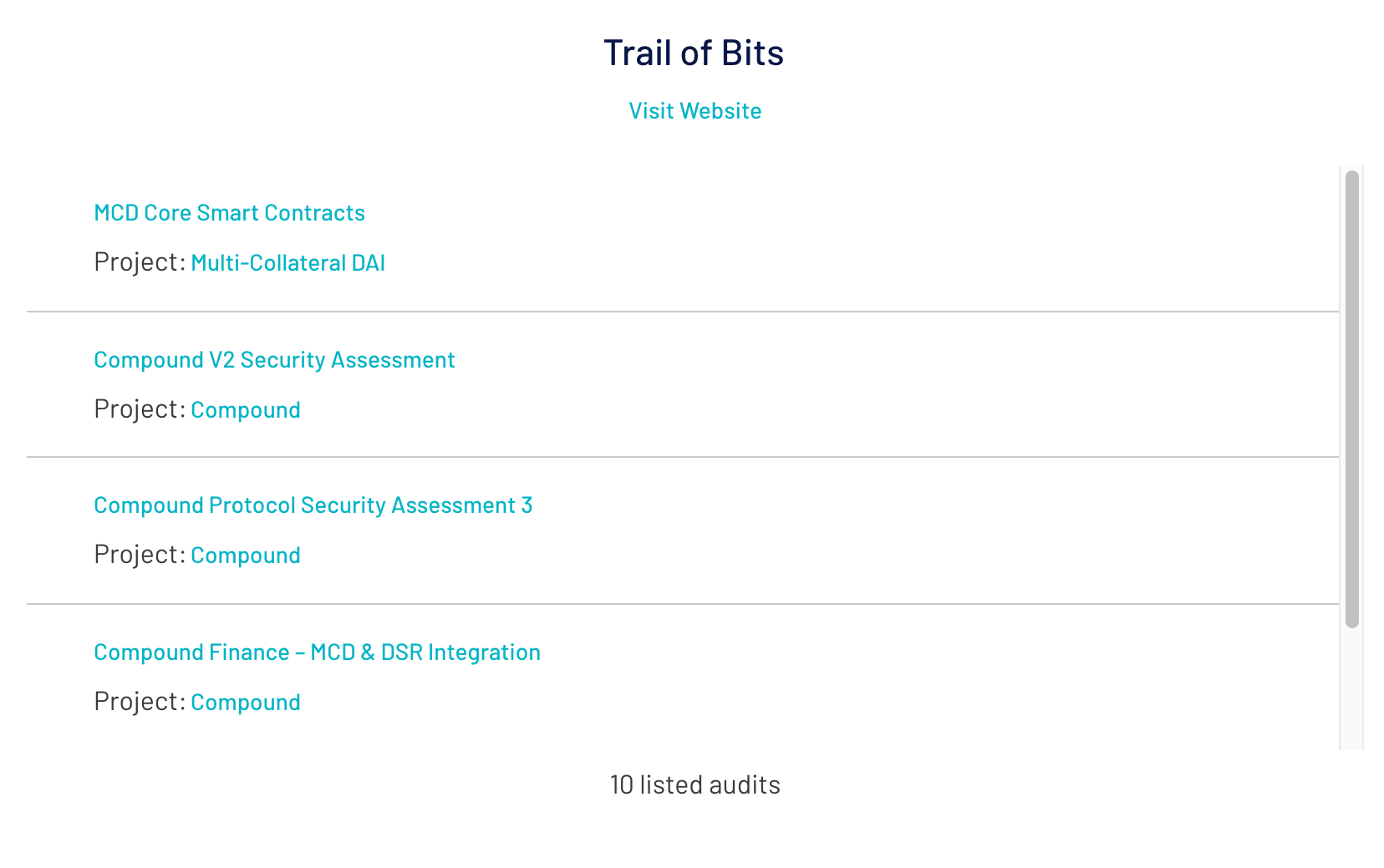Image resolution: width=1384 pixels, height=868 pixels.
Task: Open the MCD Core Smart Contracts audit
Action: pyautogui.click(x=229, y=212)
